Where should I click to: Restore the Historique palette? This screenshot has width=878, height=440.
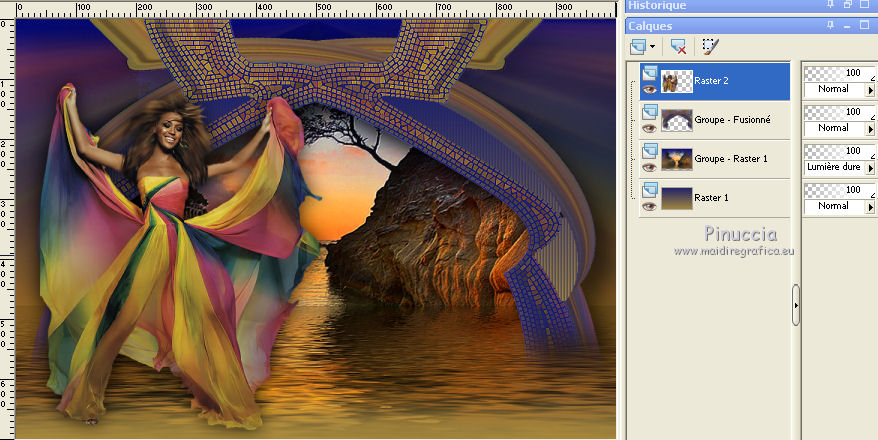848,4
